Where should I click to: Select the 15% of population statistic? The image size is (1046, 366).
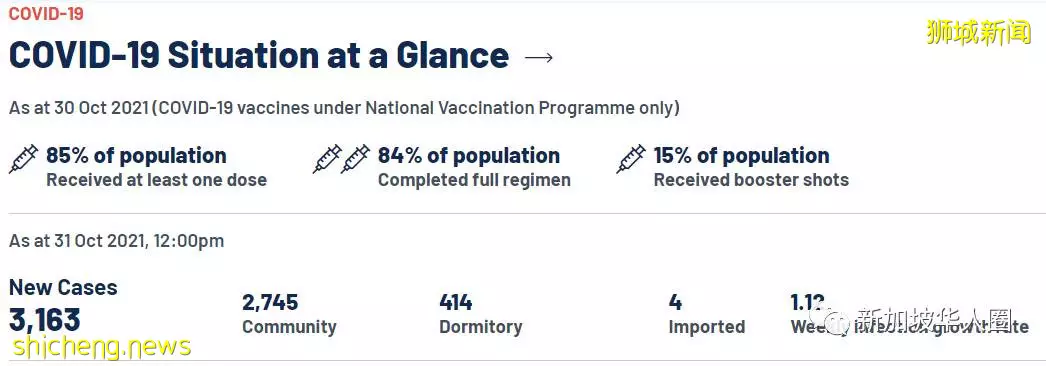[741, 155]
